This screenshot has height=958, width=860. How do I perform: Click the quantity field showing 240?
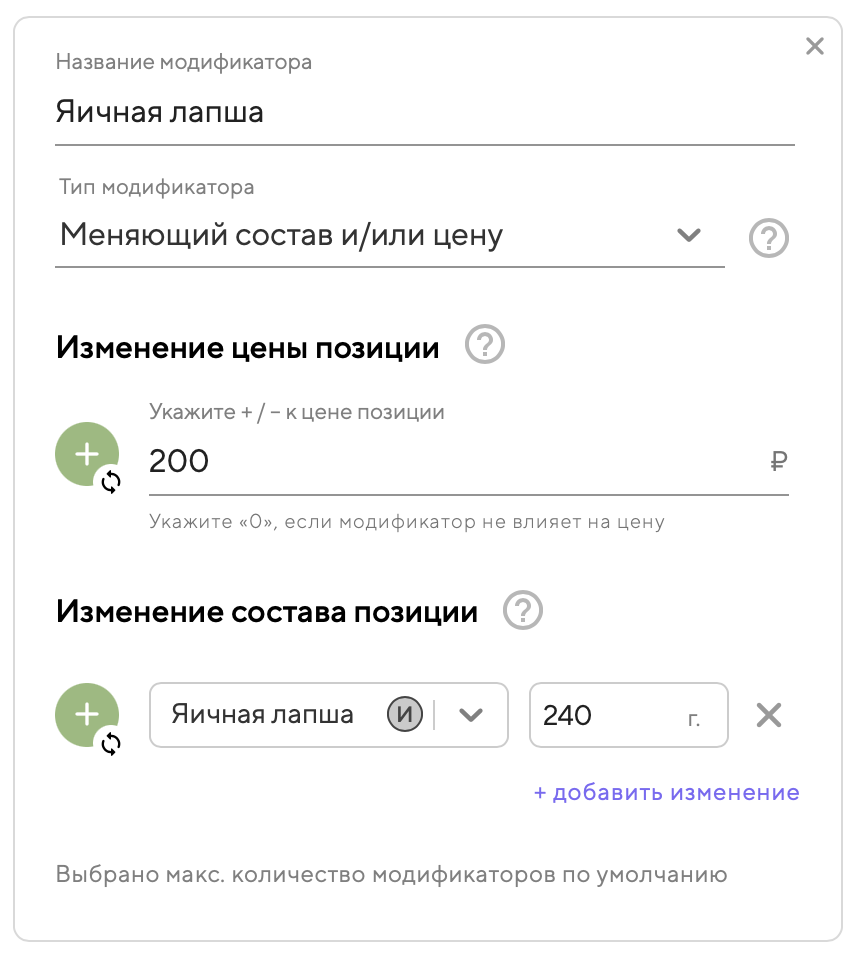[600, 715]
